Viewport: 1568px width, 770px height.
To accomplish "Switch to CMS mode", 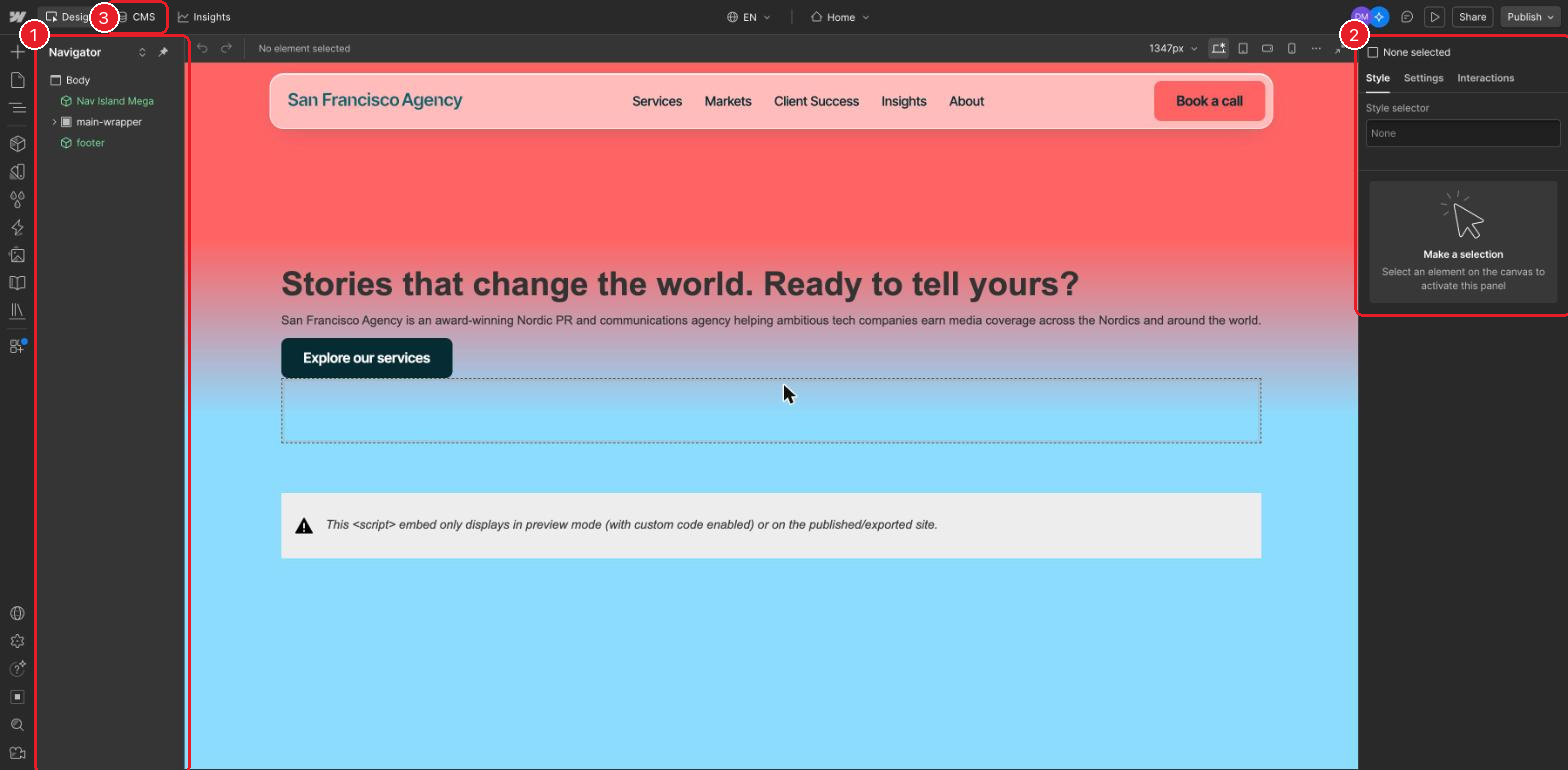I will click(x=137, y=17).
